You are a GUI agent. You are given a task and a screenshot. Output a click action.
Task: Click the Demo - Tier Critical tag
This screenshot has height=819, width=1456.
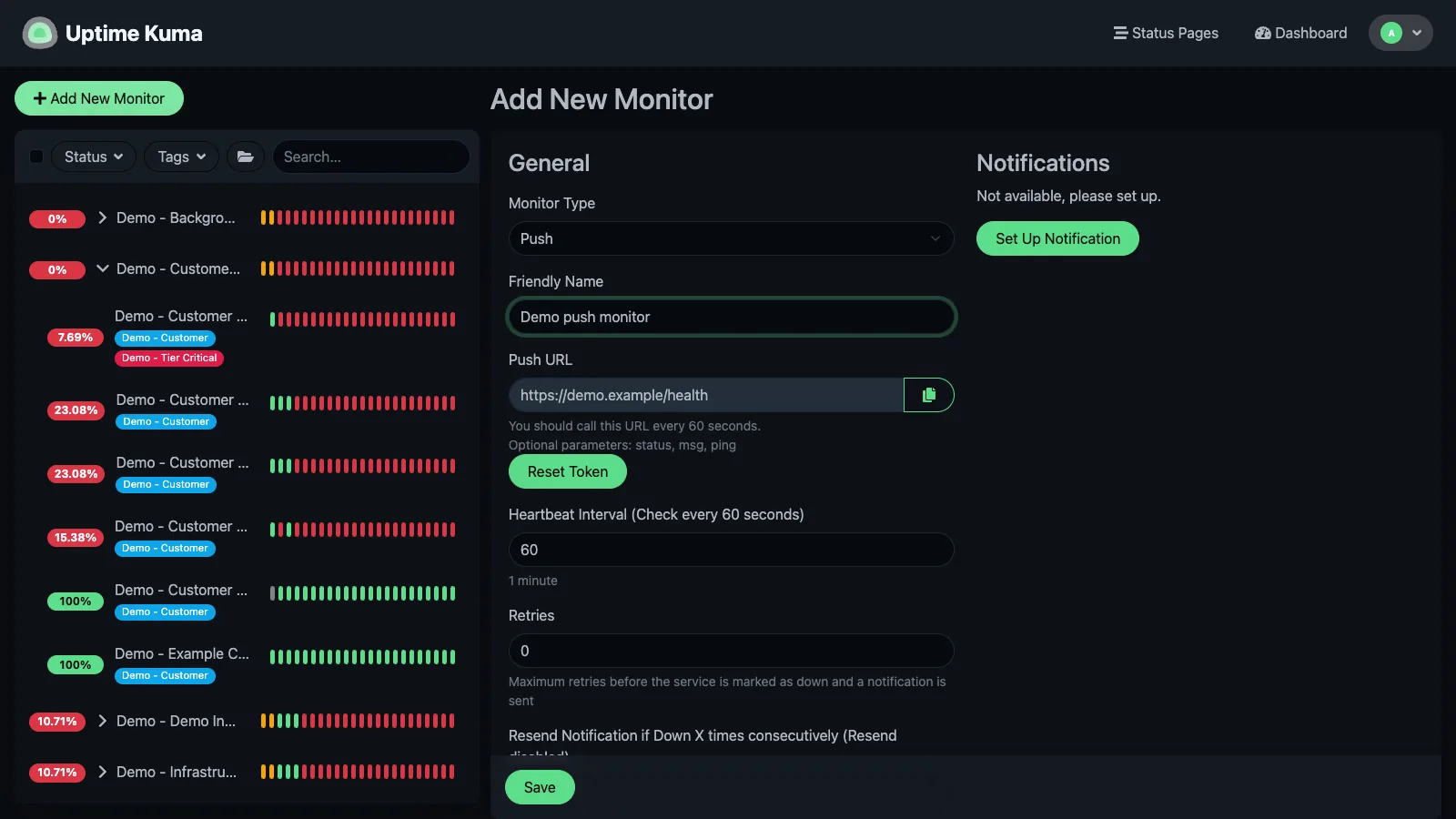(169, 358)
